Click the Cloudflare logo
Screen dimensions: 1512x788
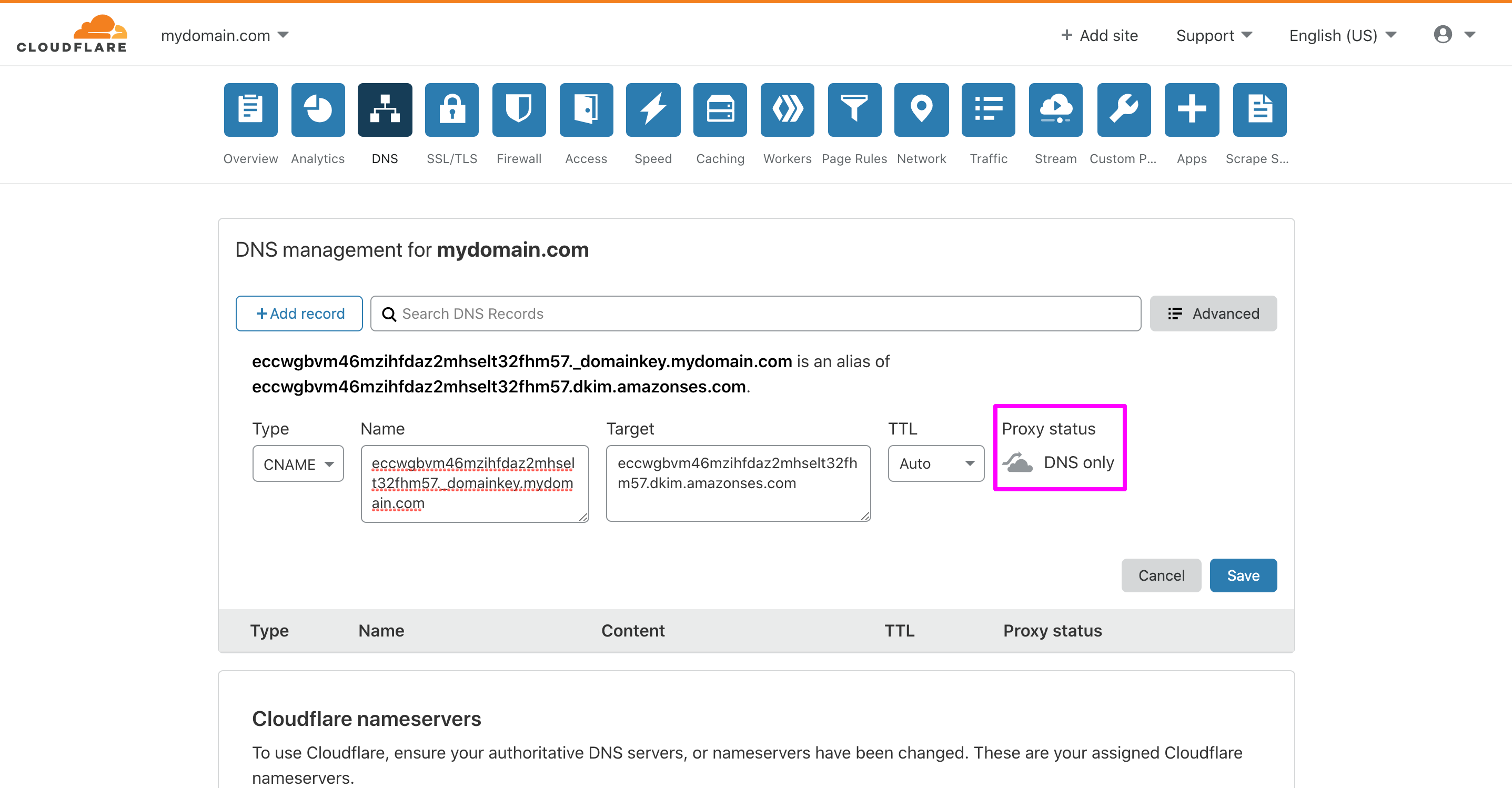pyautogui.click(x=72, y=34)
